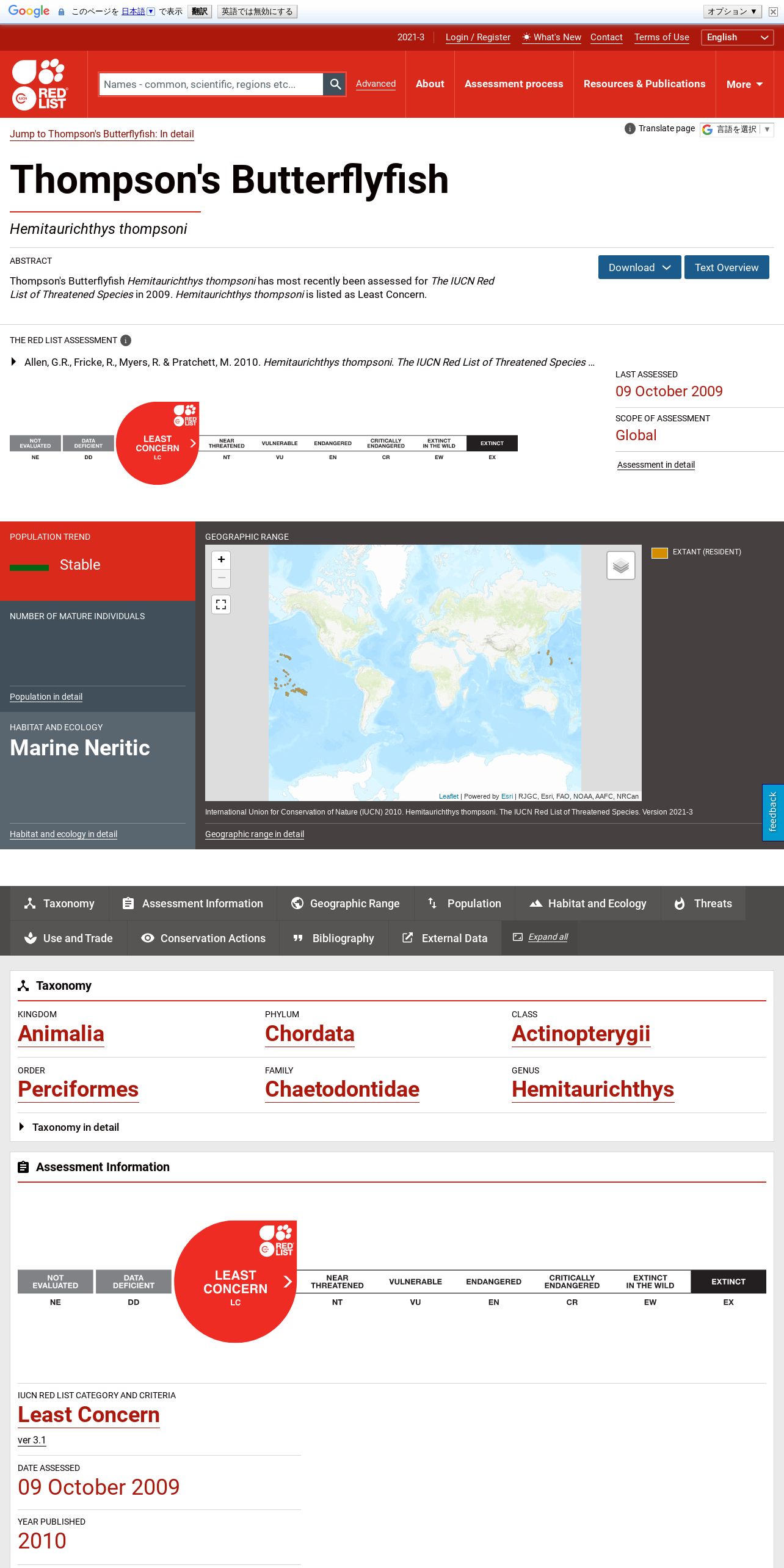Open Resources & Publications menu item
Image resolution: width=784 pixels, height=1568 pixels.
[x=645, y=84]
